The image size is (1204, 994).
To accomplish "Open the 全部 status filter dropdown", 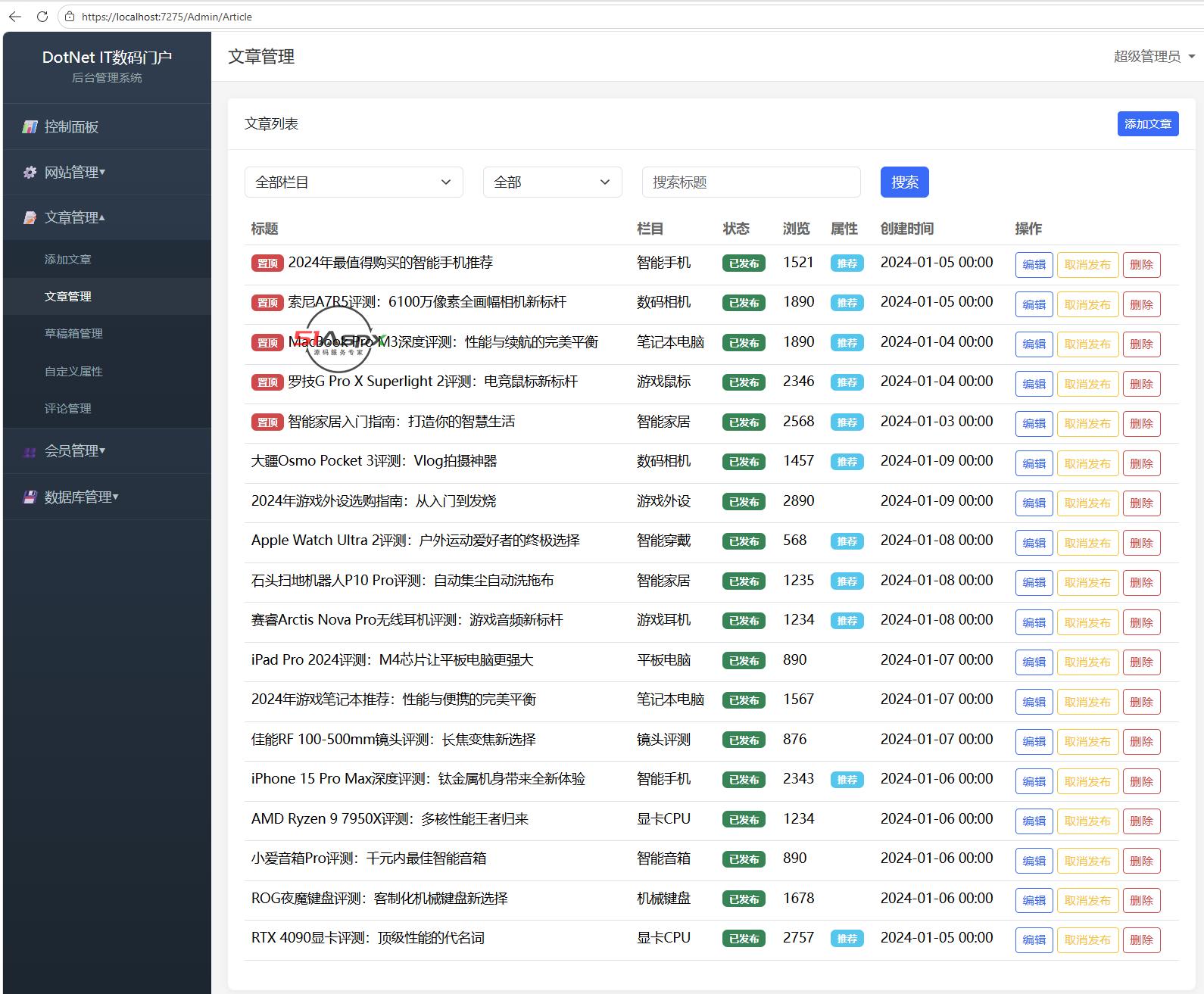I will click(x=552, y=182).
